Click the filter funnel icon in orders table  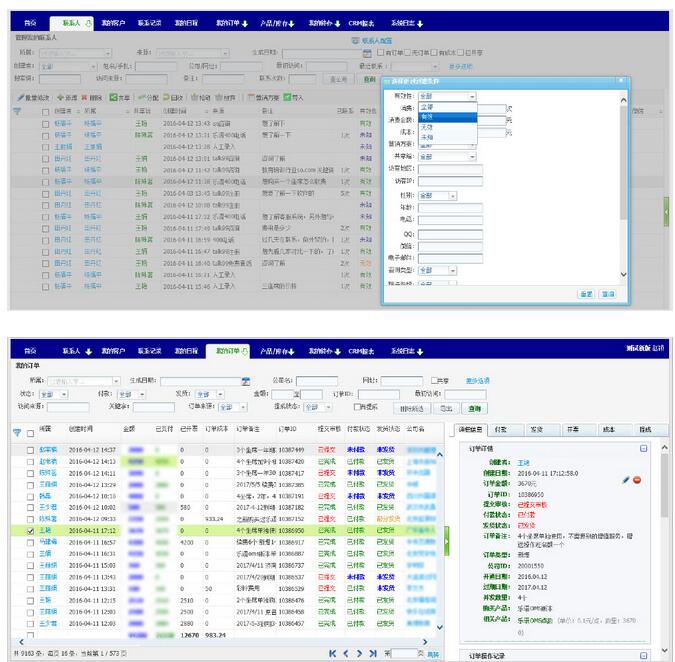17,433
